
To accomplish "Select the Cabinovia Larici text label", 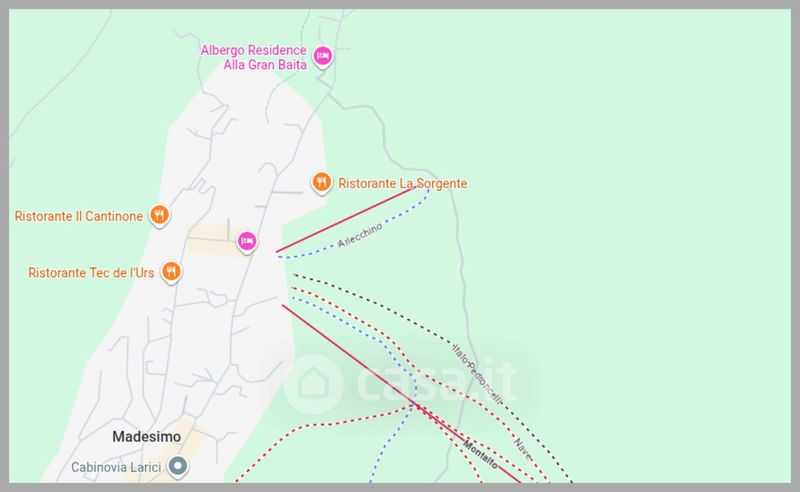I will pos(116,467).
